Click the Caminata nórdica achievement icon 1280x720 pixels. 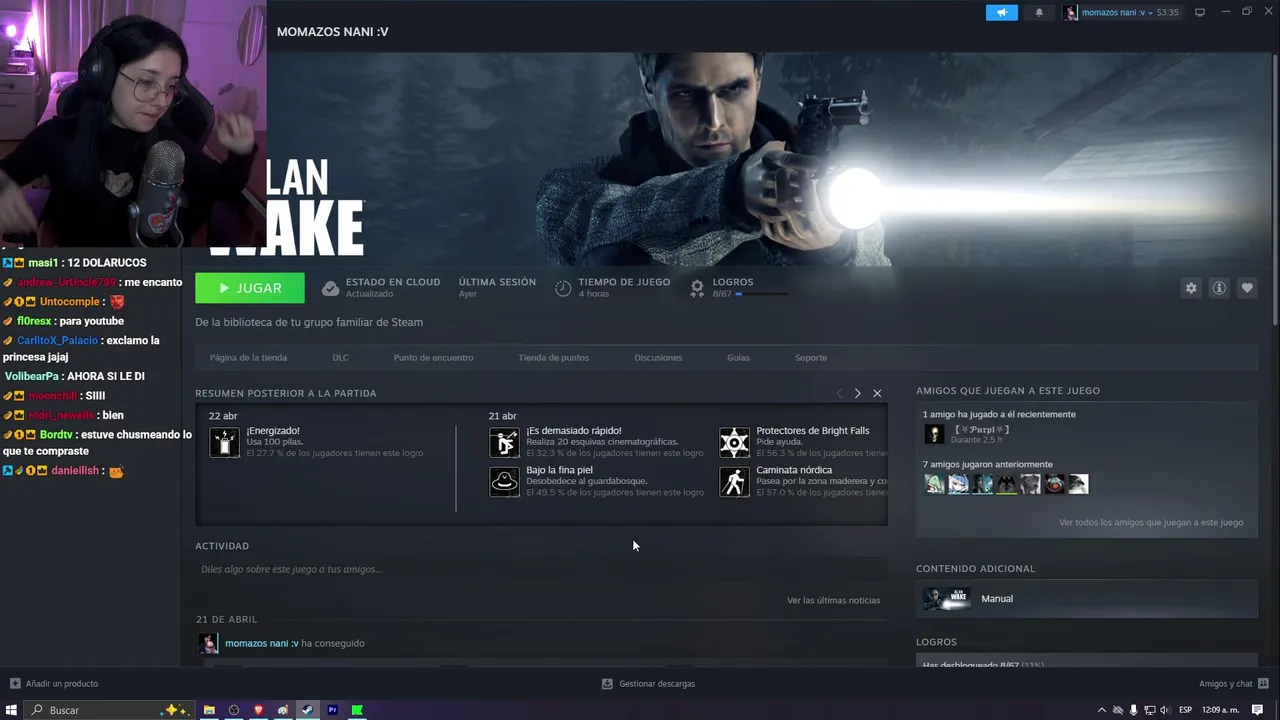pos(734,481)
